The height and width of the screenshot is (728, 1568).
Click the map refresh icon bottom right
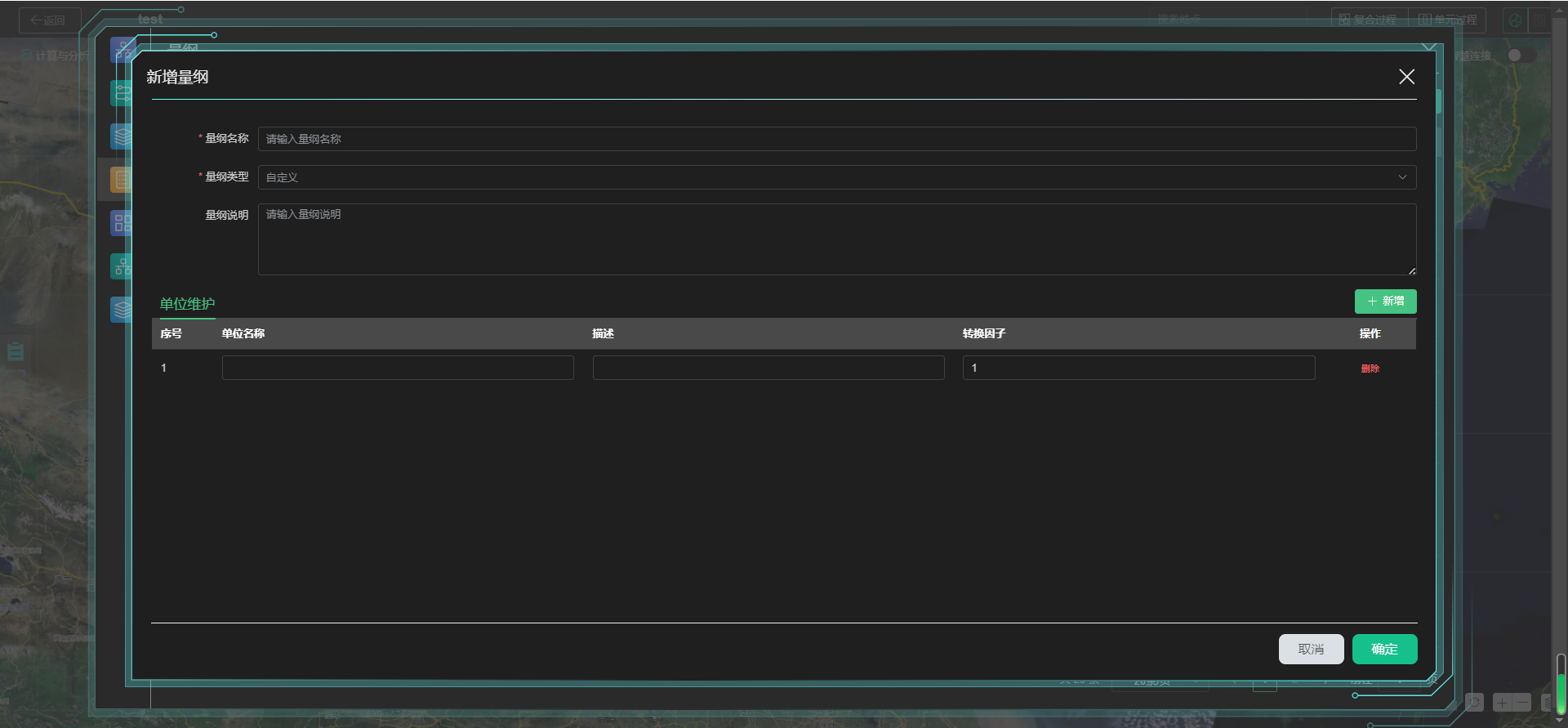click(x=1474, y=703)
